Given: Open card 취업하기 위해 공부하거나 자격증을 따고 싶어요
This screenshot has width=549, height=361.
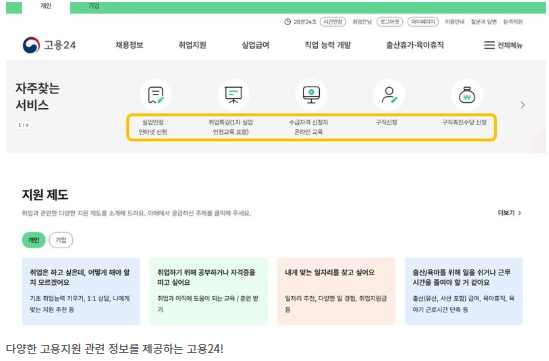Looking at the screenshot, I should (x=209, y=291).
